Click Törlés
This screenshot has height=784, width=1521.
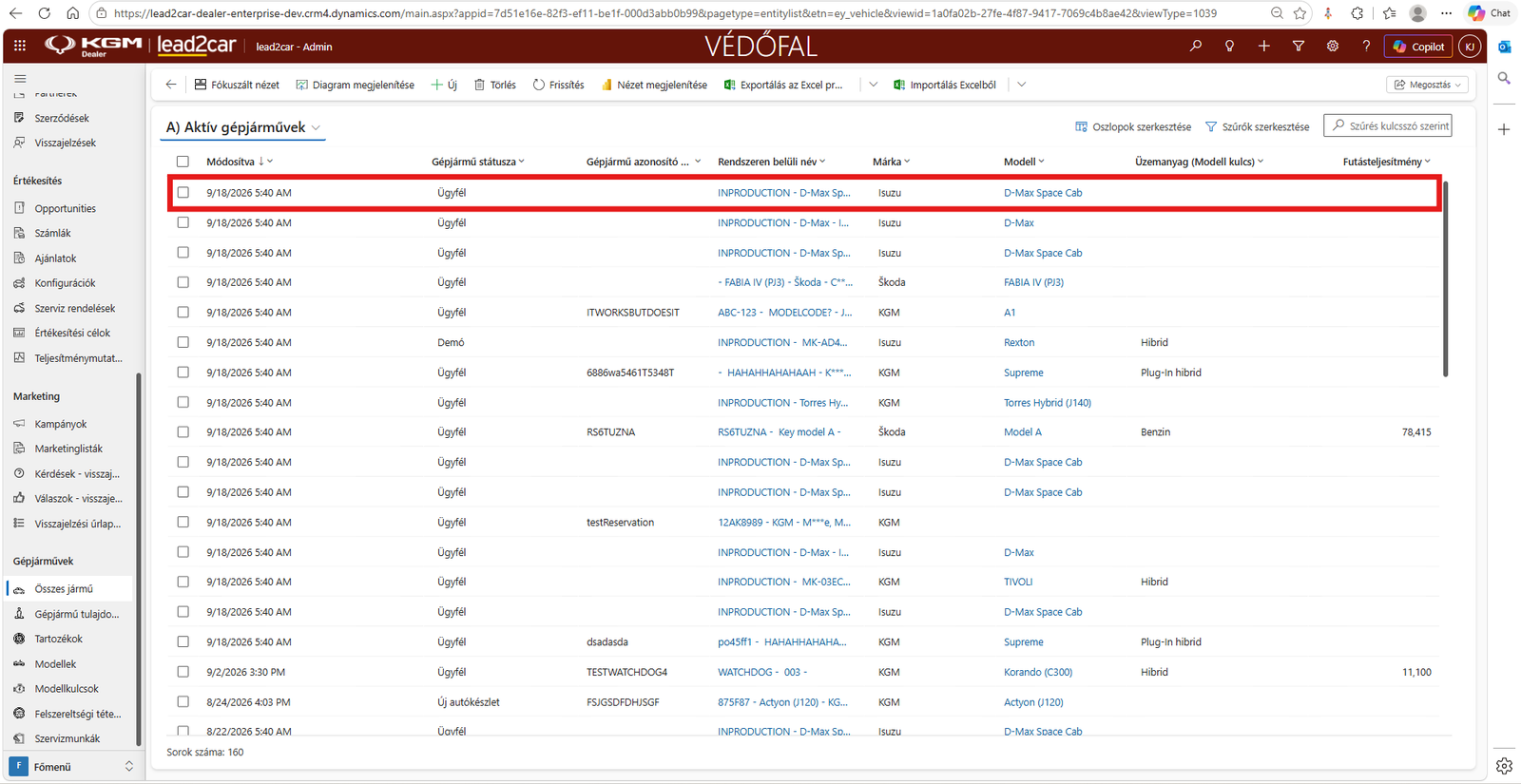(x=494, y=85)
